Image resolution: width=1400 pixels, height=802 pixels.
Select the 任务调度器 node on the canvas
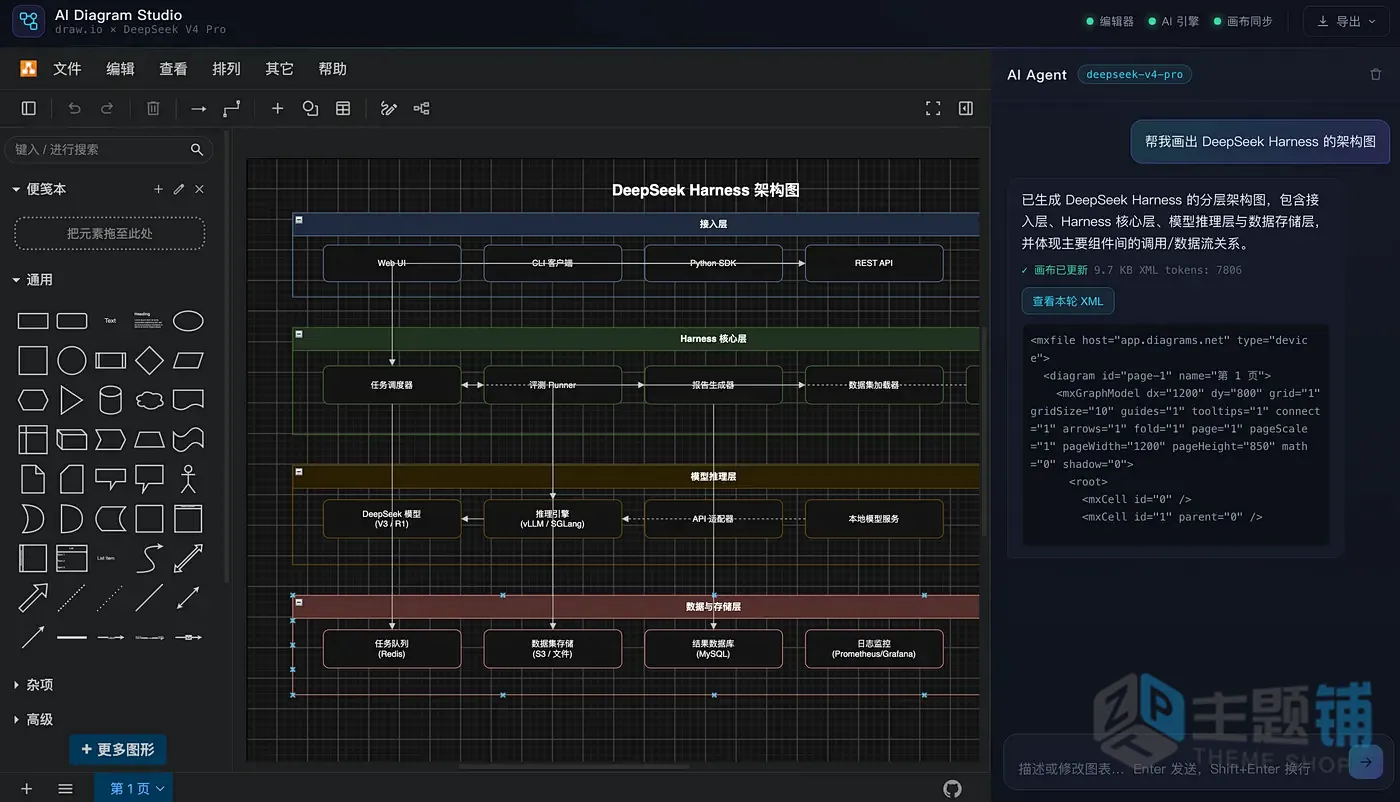point(392,385)
